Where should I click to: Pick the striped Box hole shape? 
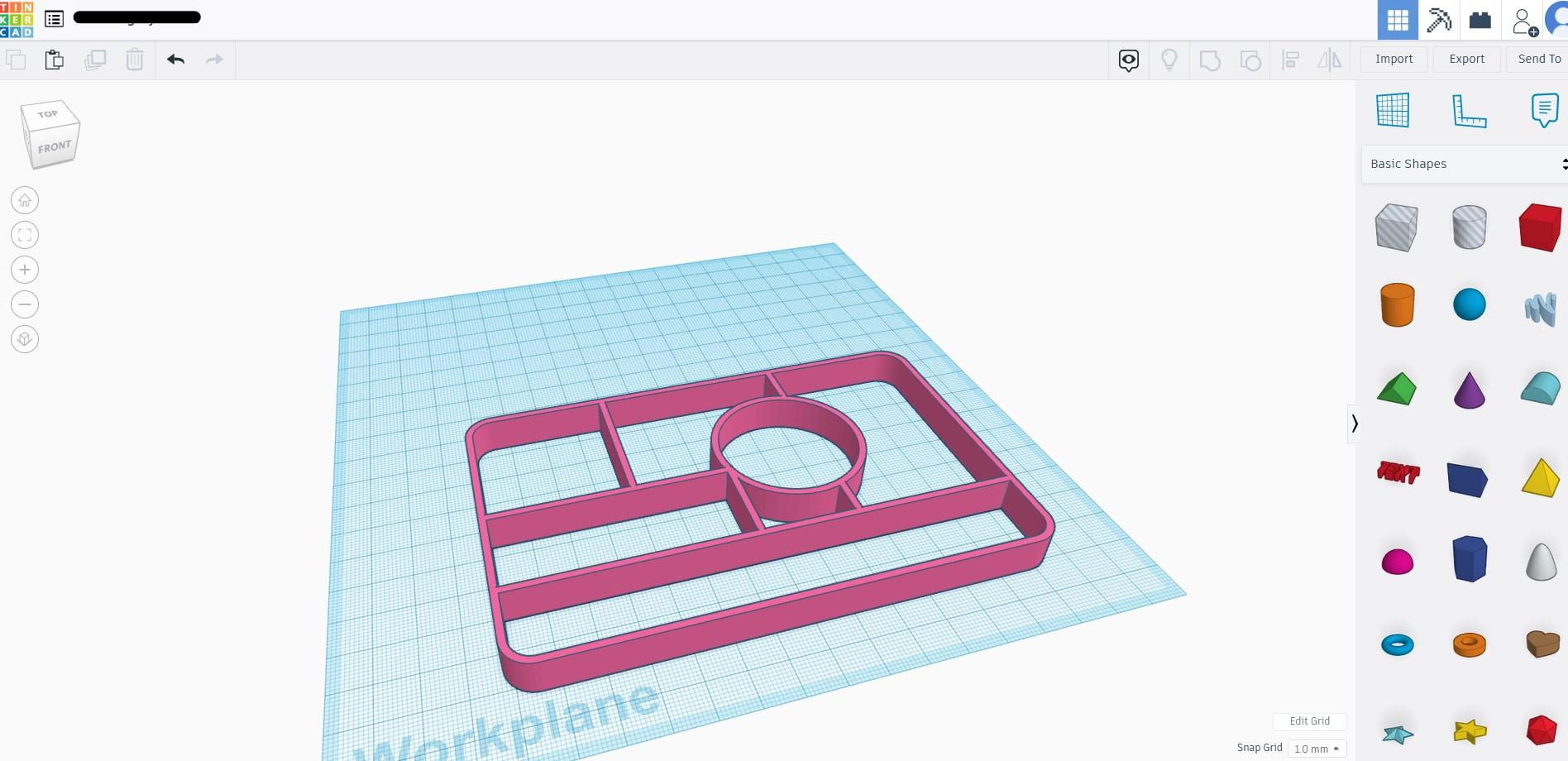[x=1397, y=227]
